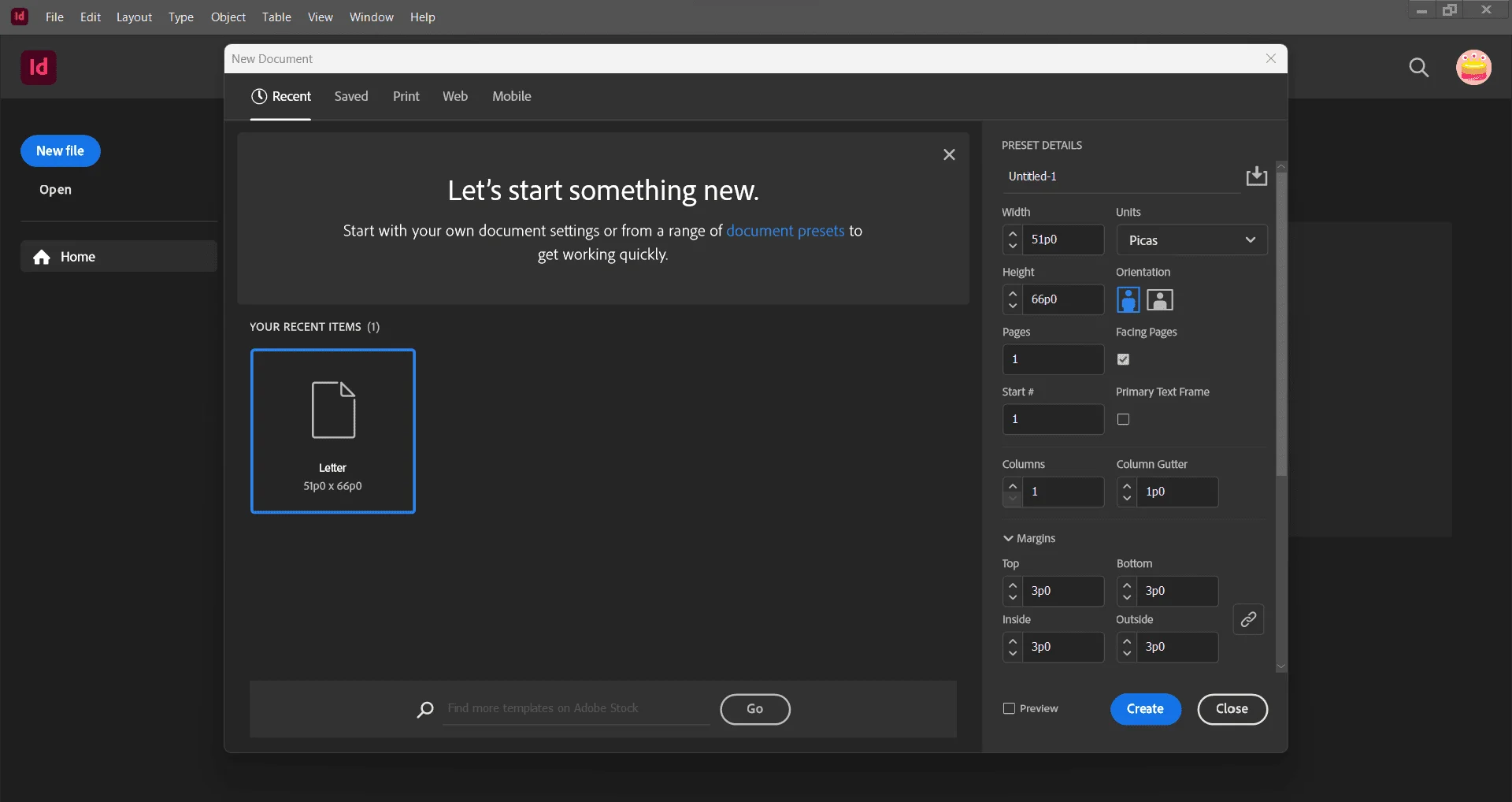Viewport: 1512px width, 802px height.
Task: Select the Letter recent item thumbnail
Action: [x=333, y=431]
